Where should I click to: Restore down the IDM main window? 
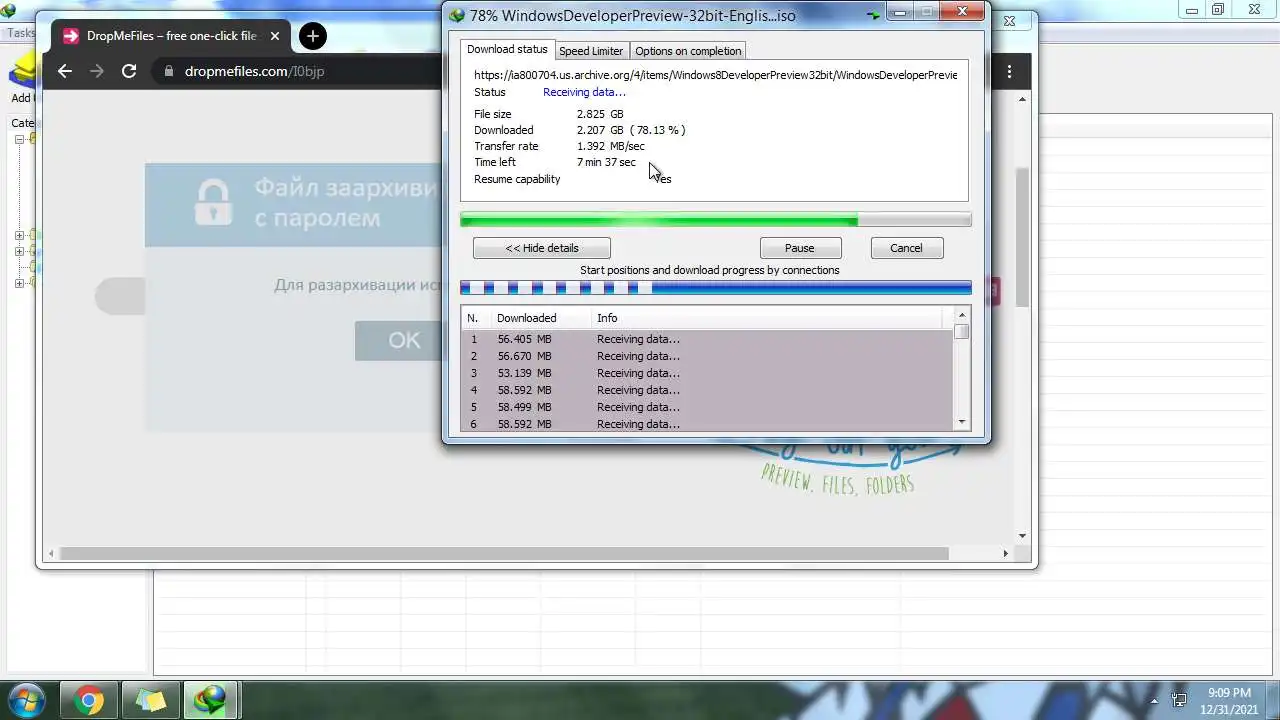[x=1218, y=10]
